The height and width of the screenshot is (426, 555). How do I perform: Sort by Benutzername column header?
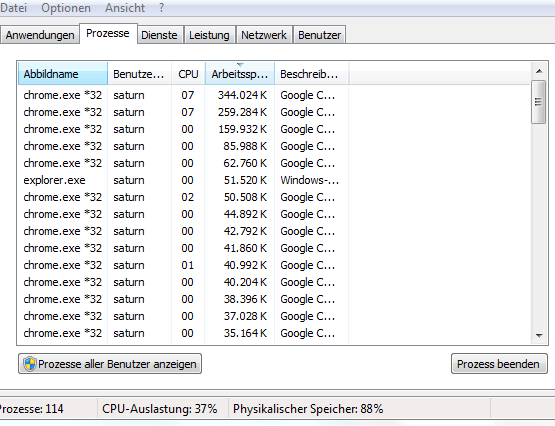139,74
